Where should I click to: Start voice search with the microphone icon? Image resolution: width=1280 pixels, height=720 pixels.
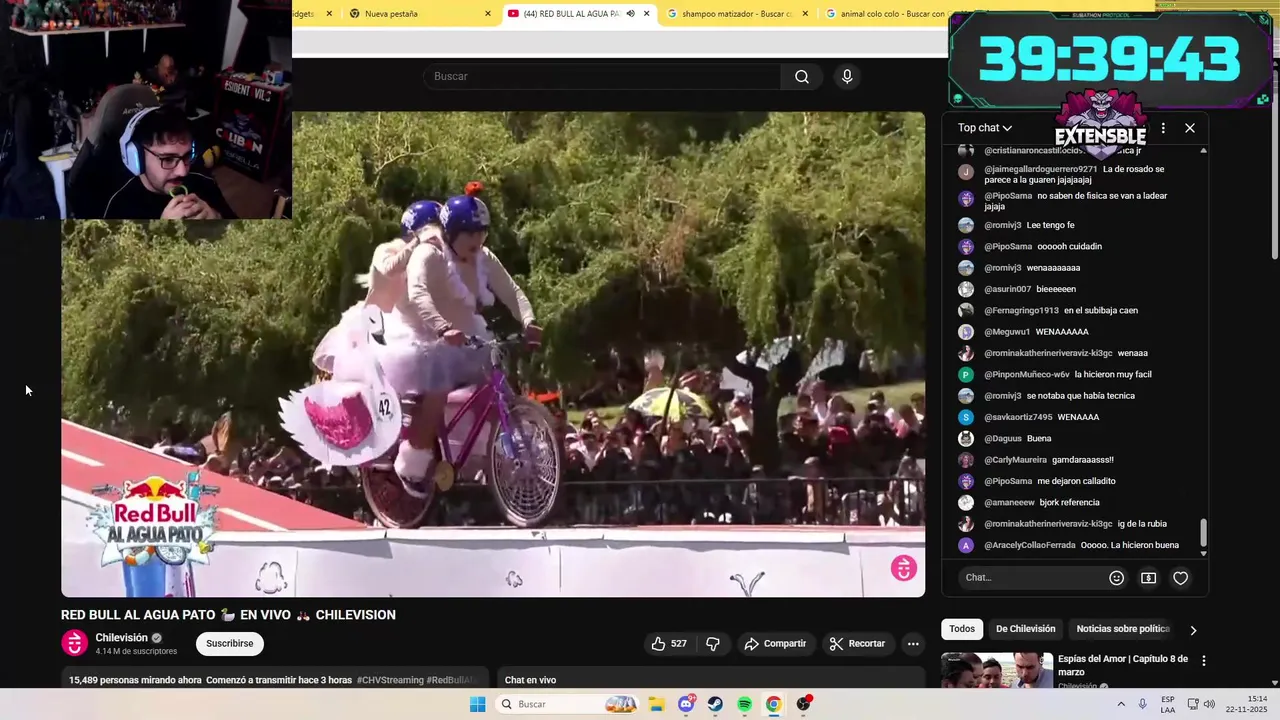847,77
